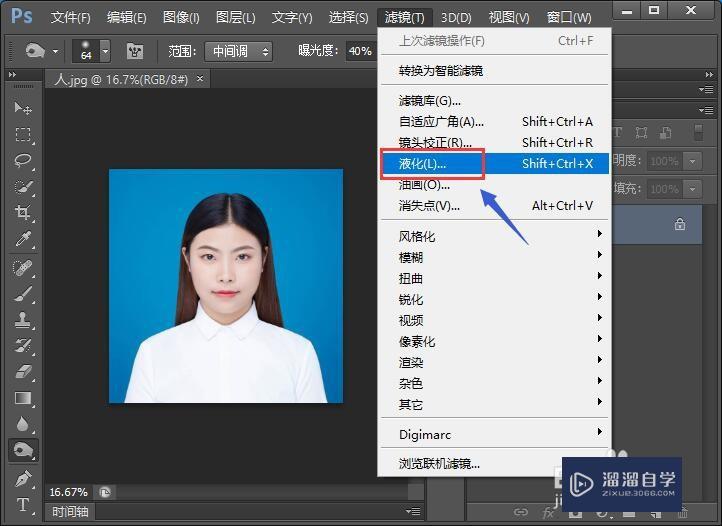Select the Eyedropper tool
The width and height of the screenshot is (722, 526).
tap(23, 239)
